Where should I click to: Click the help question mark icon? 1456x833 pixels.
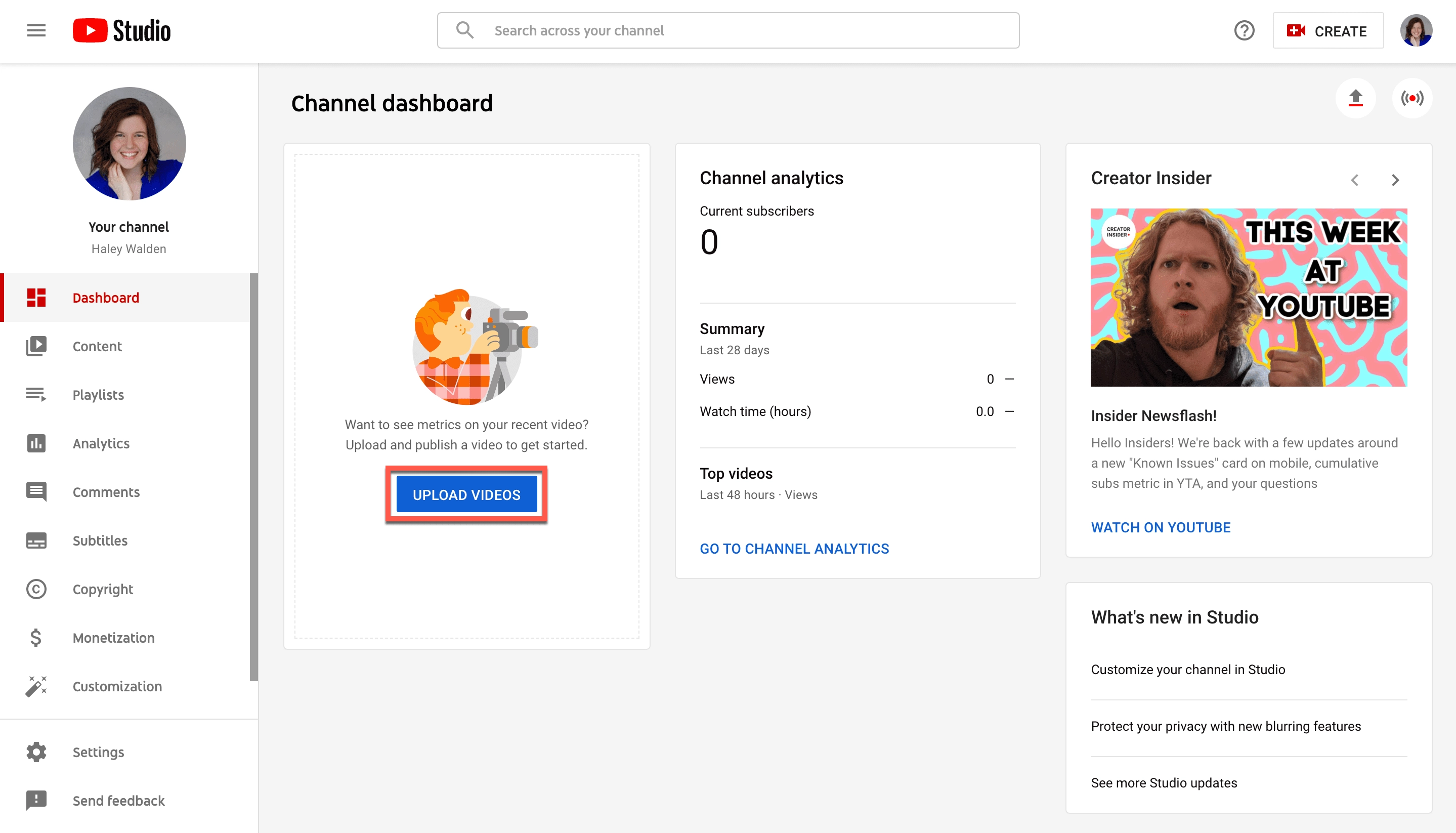coord(1244,30)
